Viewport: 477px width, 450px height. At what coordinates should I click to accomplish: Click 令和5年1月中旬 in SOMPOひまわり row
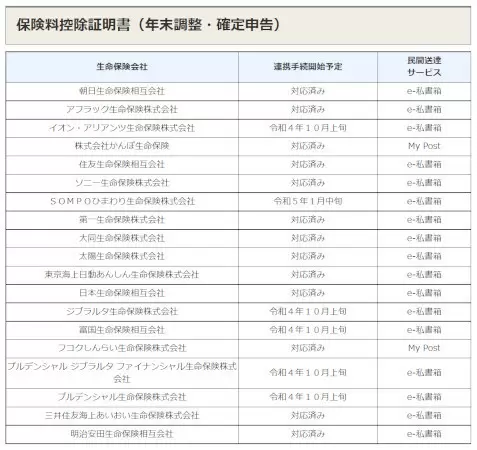tap(308, 201)
